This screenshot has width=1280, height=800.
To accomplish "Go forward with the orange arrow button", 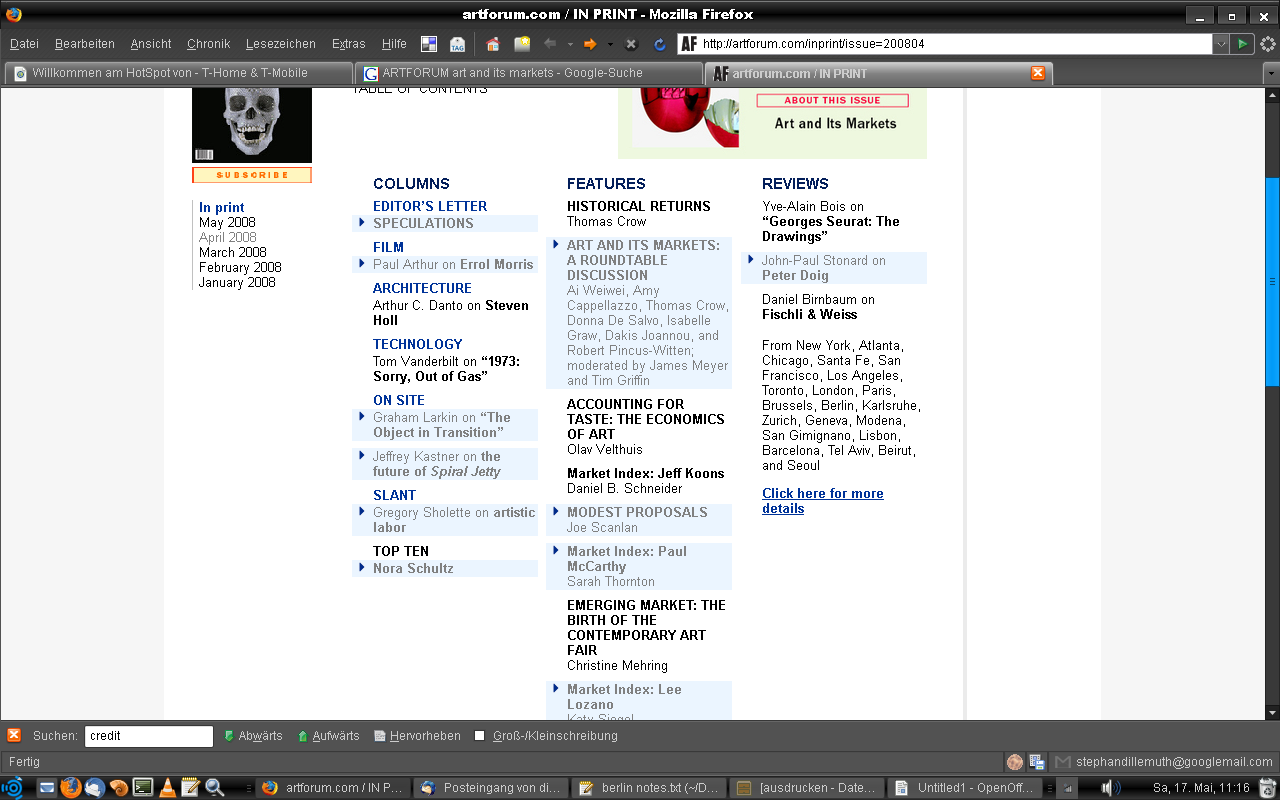I will pyautogui.click(x=590, y=44).
